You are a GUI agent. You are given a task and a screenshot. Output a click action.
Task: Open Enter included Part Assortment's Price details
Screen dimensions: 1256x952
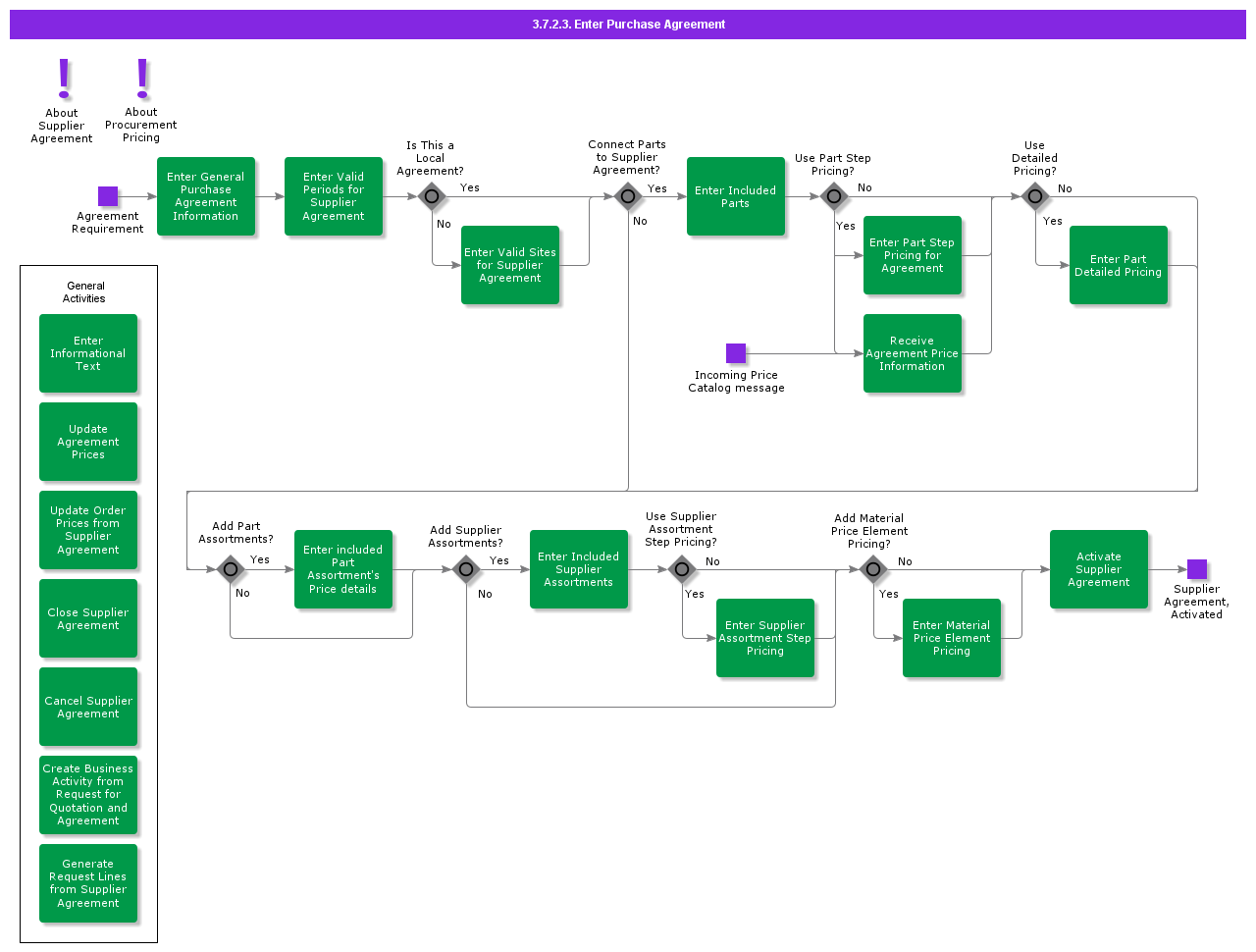pos(343,569)
